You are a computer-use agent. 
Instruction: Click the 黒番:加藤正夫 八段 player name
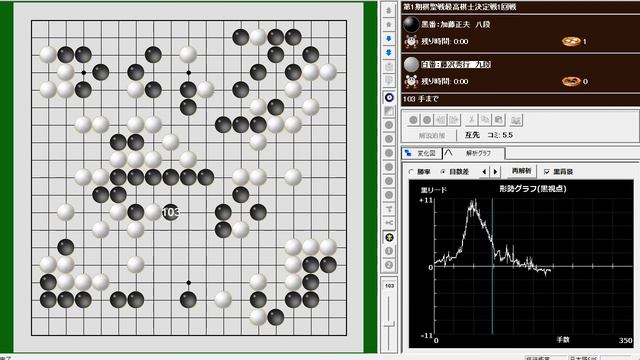pyautogui.click(x=455, y=24)
